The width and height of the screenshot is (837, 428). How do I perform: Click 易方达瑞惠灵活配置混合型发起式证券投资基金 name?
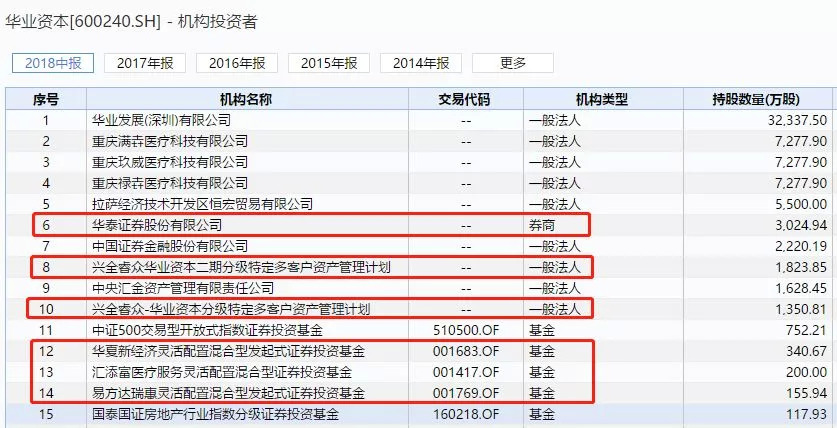click(228, 393)
